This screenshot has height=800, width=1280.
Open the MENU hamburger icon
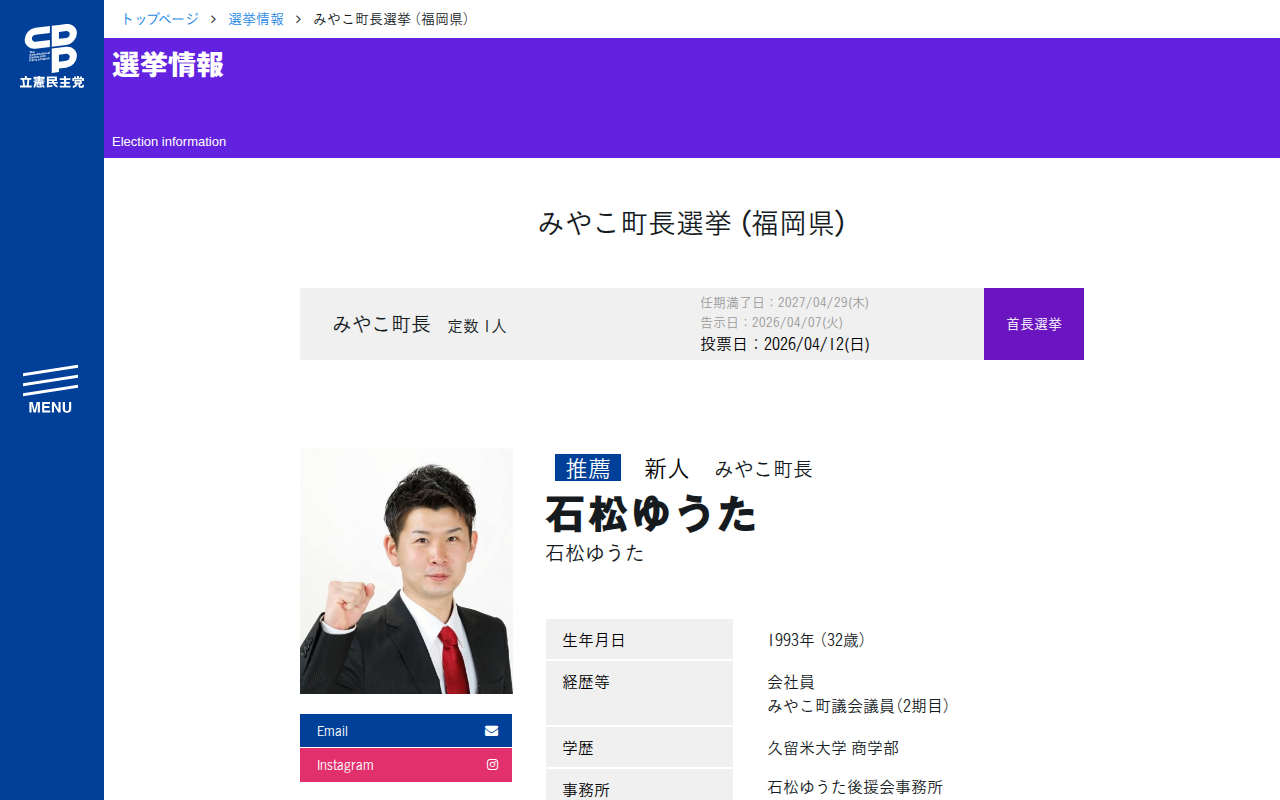50,390
